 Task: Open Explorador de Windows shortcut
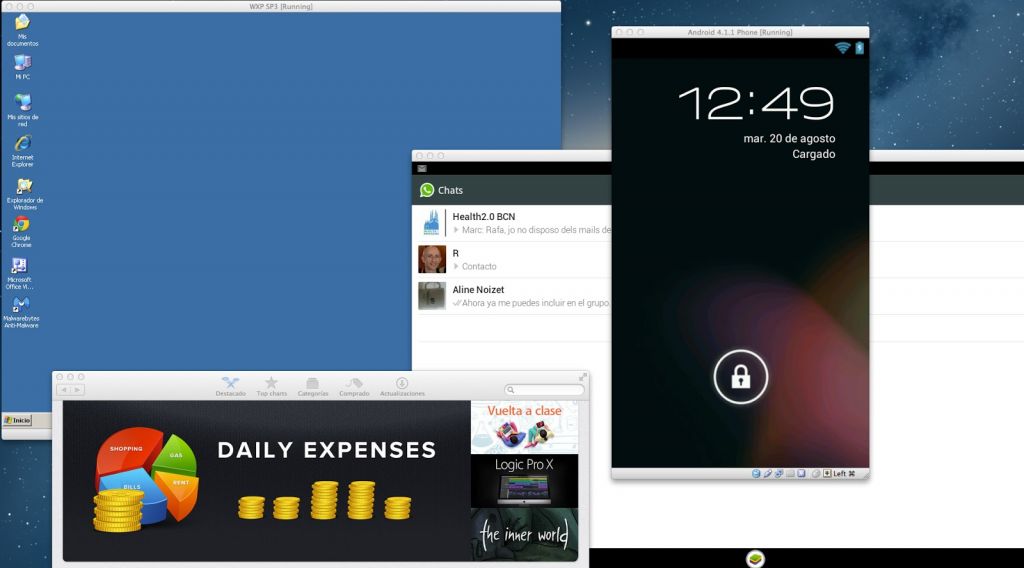click(24, 186)
